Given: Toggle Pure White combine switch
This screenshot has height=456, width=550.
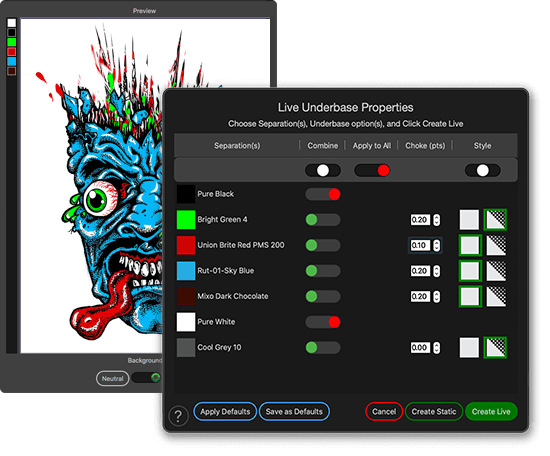Looking at the screenshot, I should click(x=323, y=322).
